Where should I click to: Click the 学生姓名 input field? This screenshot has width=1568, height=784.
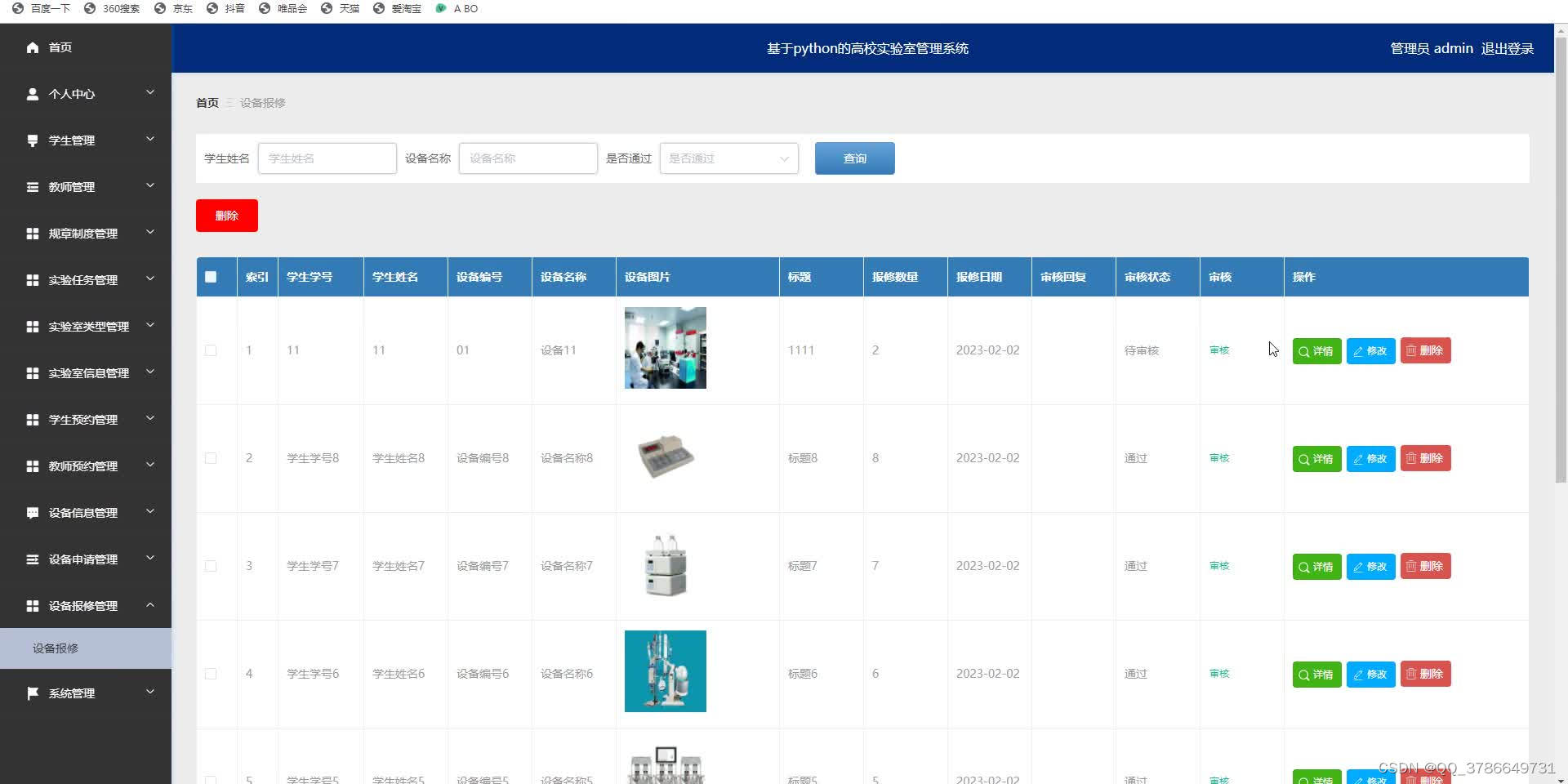click(x=327, y=158)
